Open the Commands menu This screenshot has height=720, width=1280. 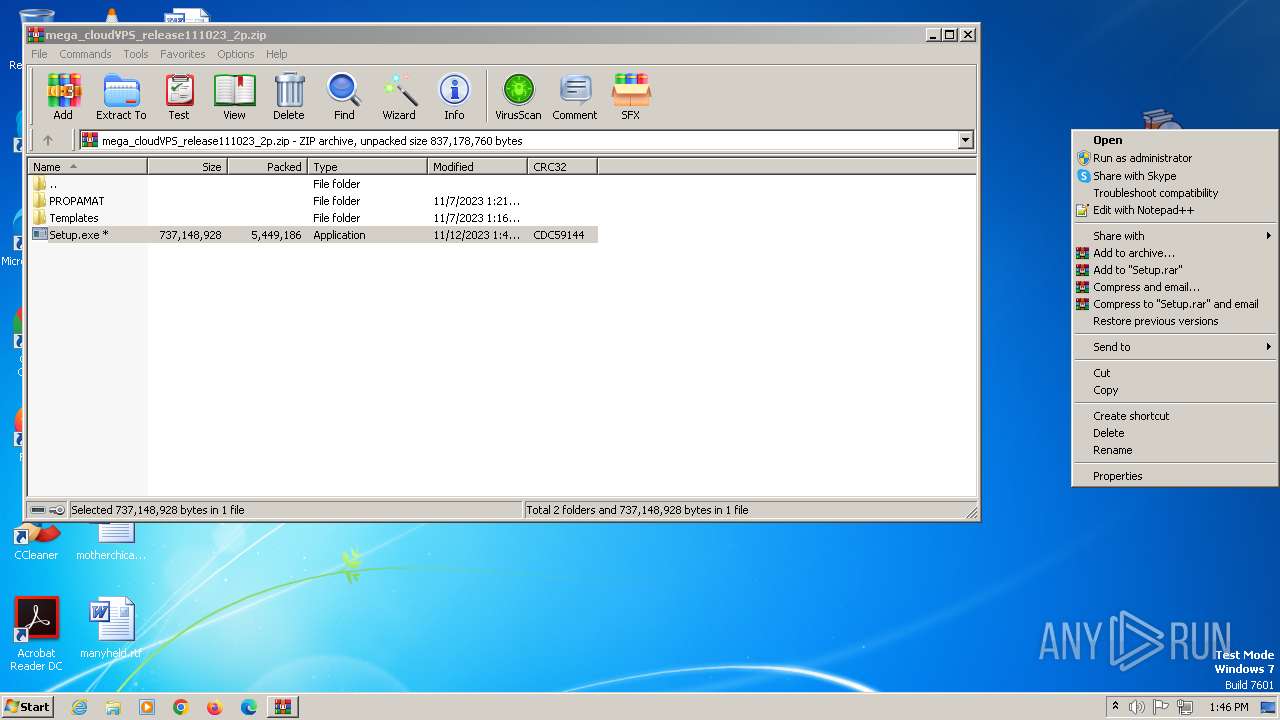pos(85,54)
